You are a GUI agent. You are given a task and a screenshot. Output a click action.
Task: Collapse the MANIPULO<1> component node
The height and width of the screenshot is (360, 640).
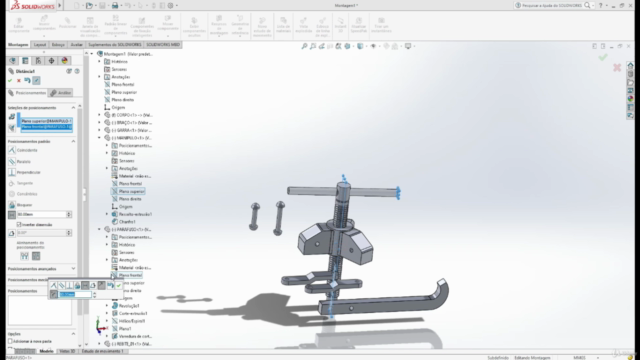pos(99,138)
